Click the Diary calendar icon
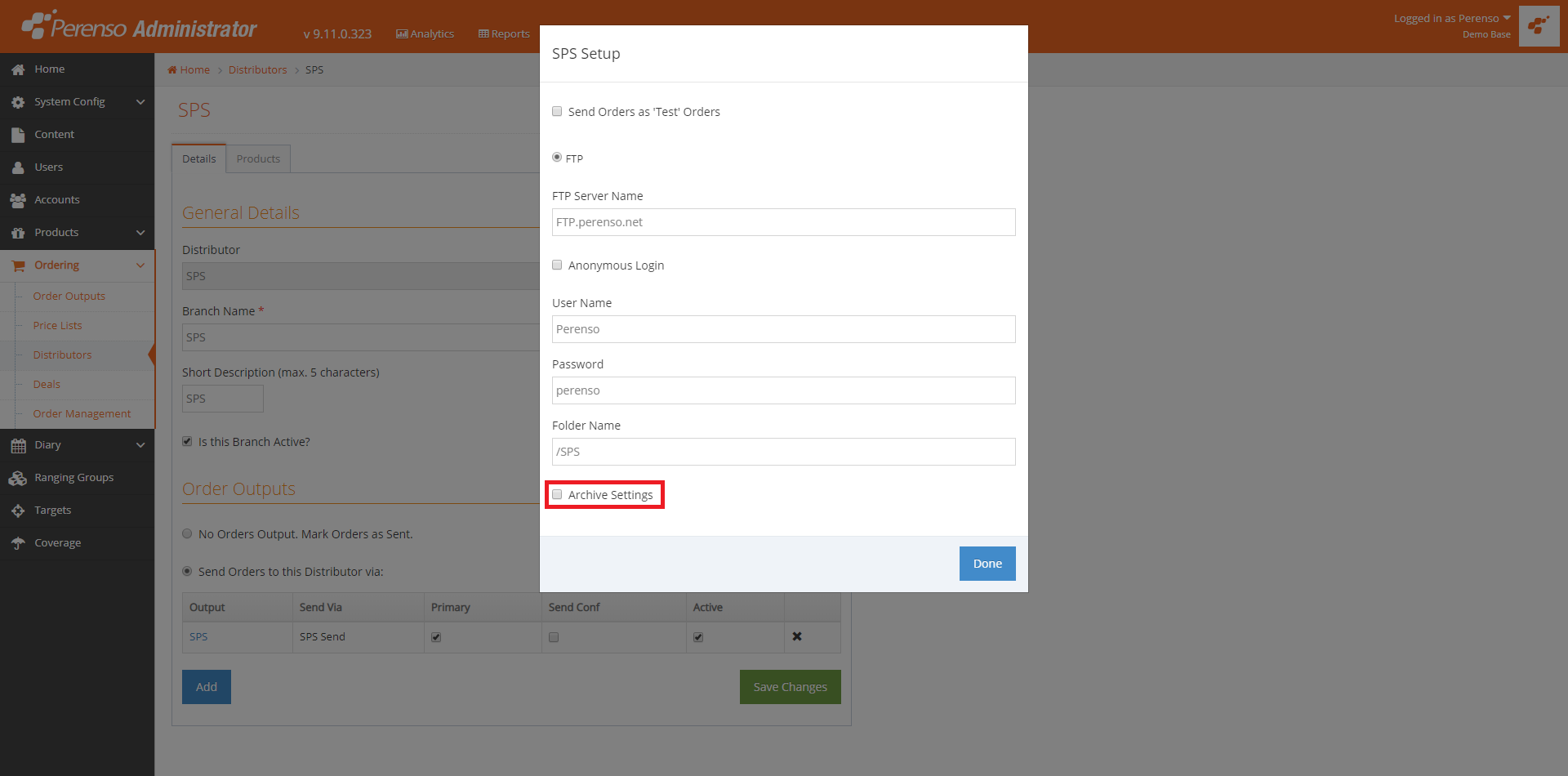The width and height of the screenshot is (1568, 776). tap(18, 445)
